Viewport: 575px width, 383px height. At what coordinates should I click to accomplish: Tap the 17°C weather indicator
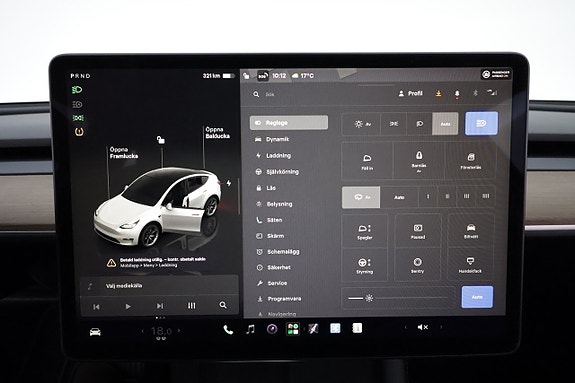click(x=303, y=76)
